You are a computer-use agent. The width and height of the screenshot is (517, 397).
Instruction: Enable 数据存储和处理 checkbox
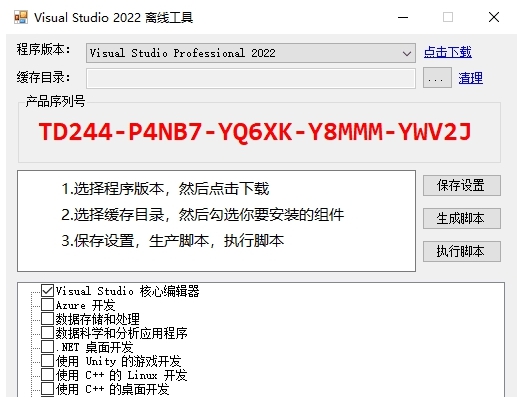(x=47, y=319)
